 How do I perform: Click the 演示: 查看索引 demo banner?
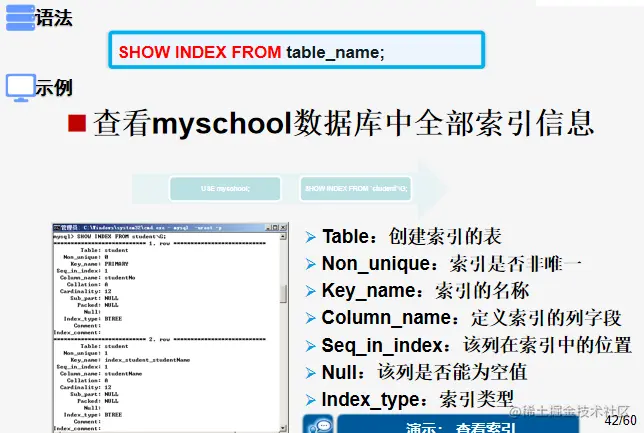[458, 424]
